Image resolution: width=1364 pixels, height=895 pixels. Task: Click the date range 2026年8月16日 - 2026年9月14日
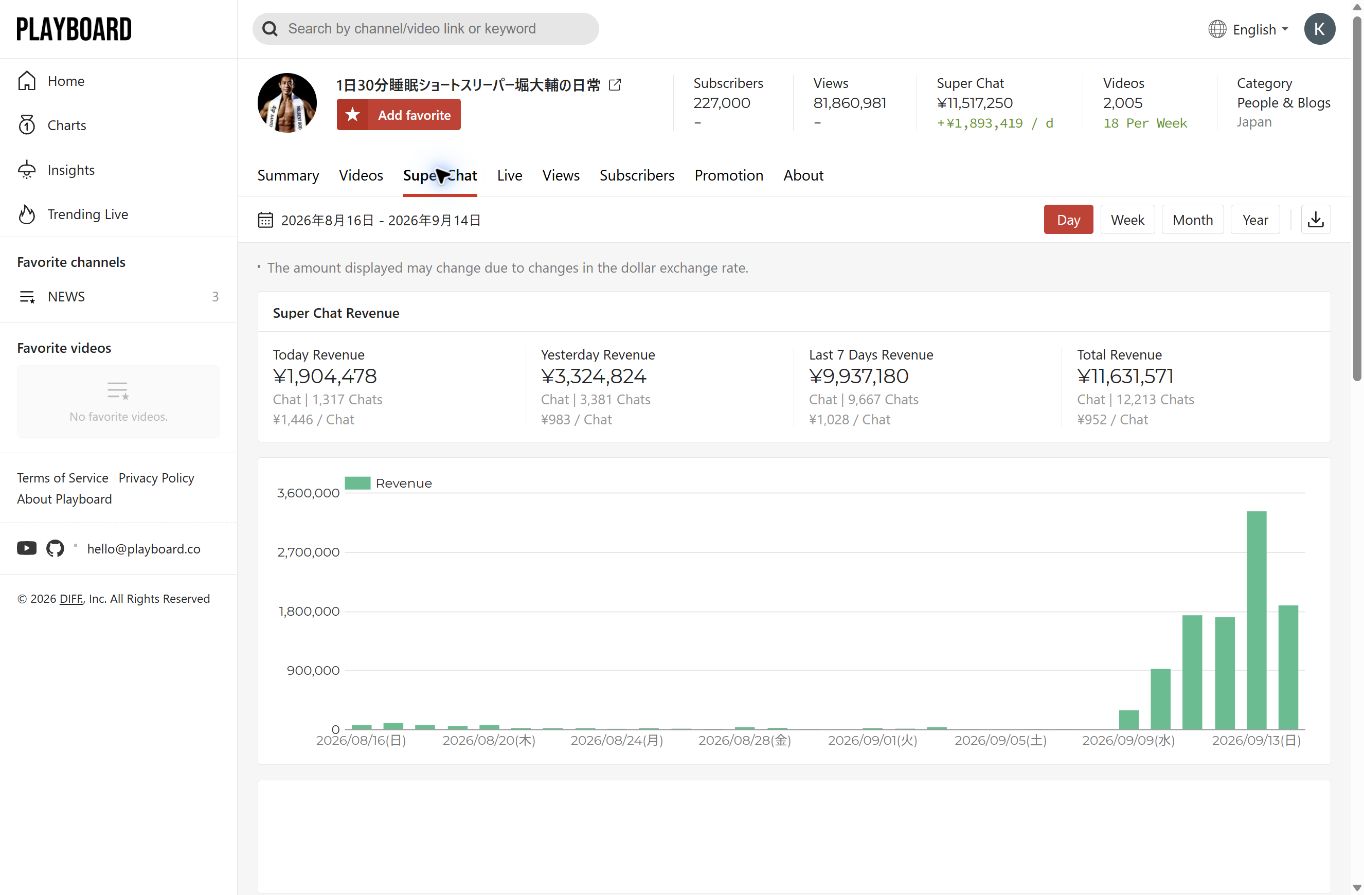[381, 220]
